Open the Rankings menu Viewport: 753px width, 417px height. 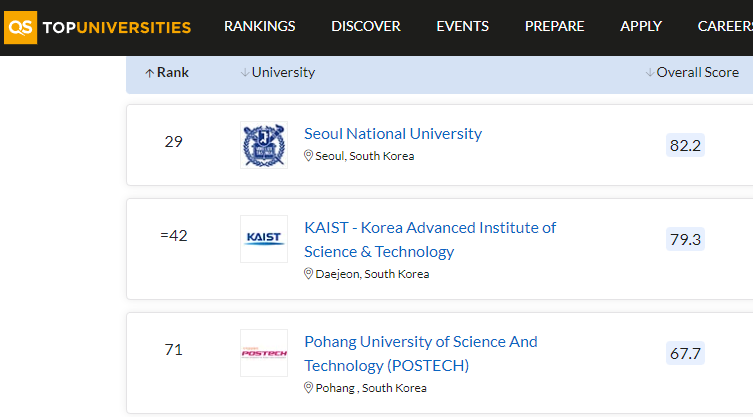click(x=259, y=26)
